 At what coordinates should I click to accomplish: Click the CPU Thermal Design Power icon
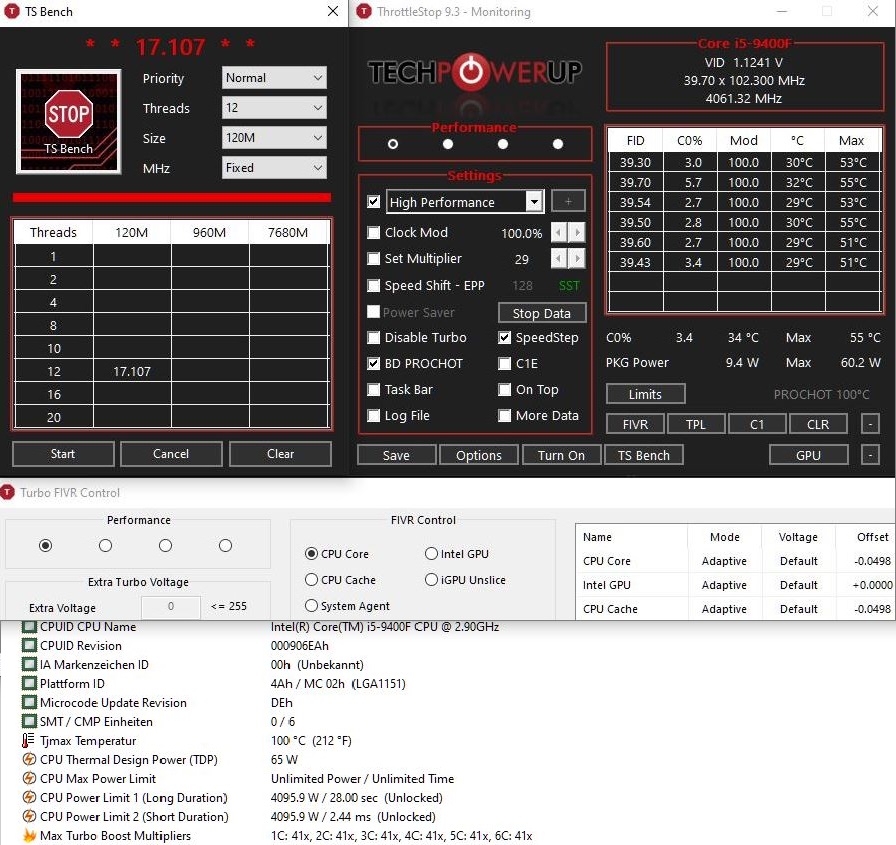29,759
